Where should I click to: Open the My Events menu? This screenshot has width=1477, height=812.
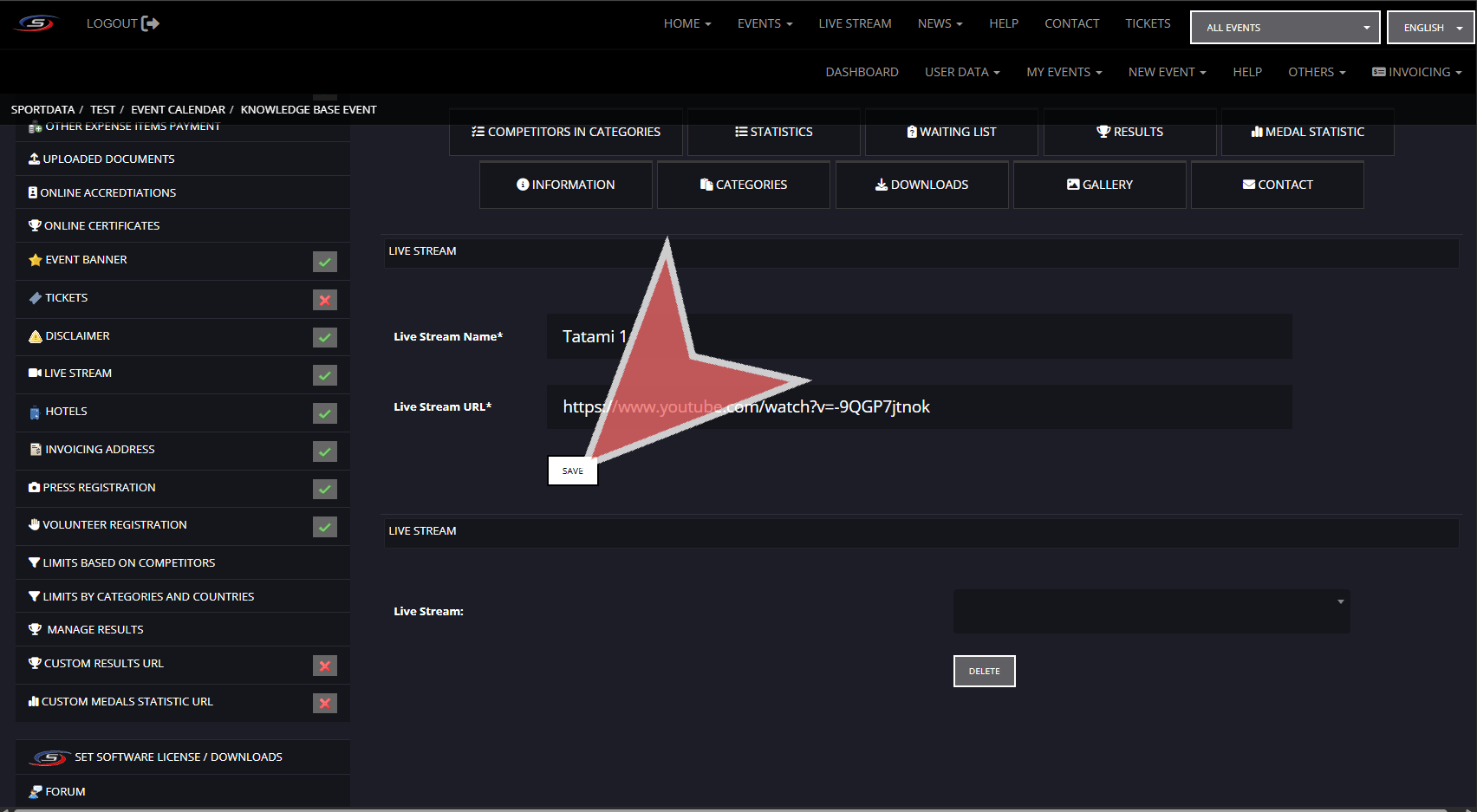(1064, 72)
